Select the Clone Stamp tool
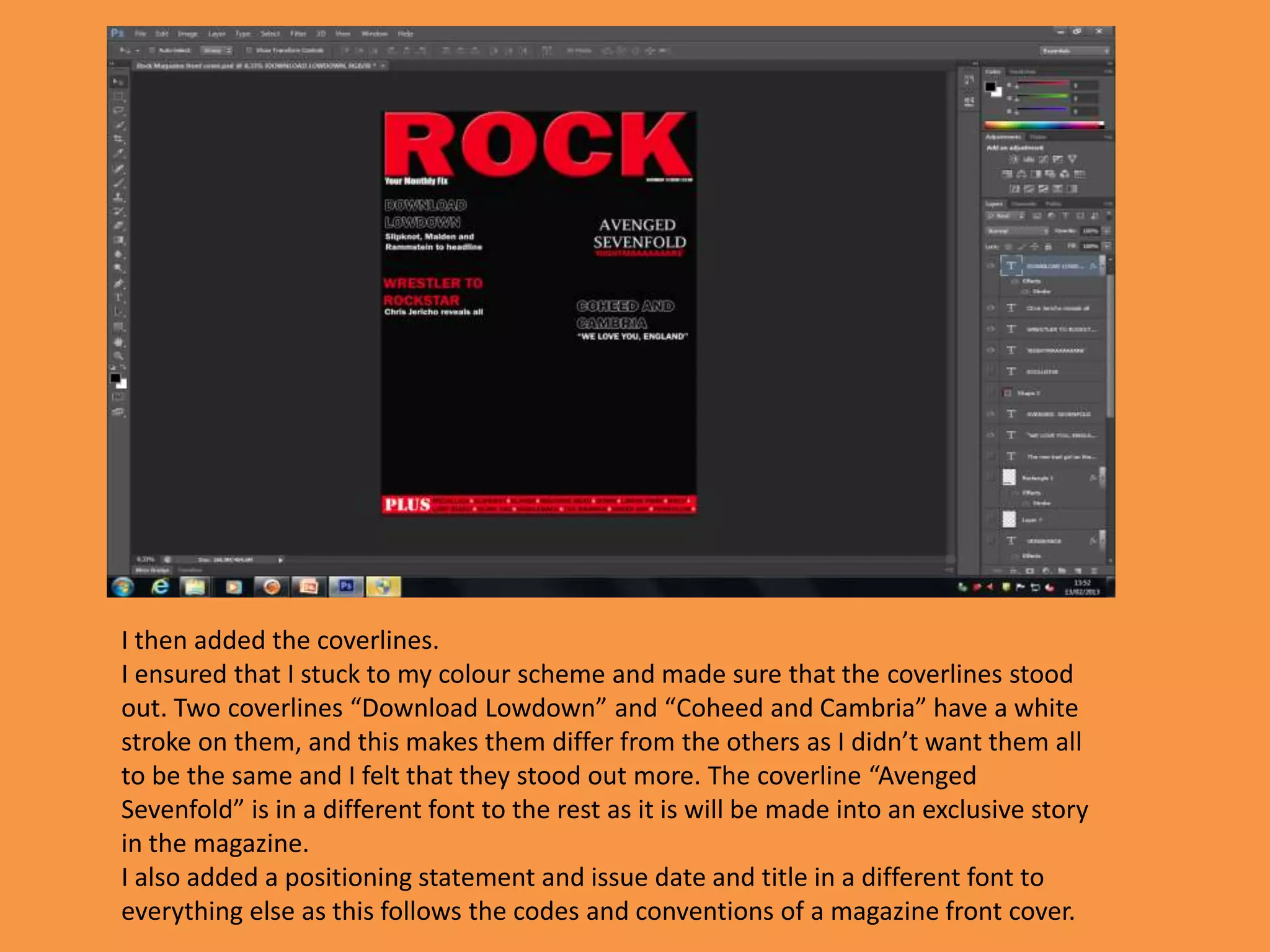 (118, 197)
